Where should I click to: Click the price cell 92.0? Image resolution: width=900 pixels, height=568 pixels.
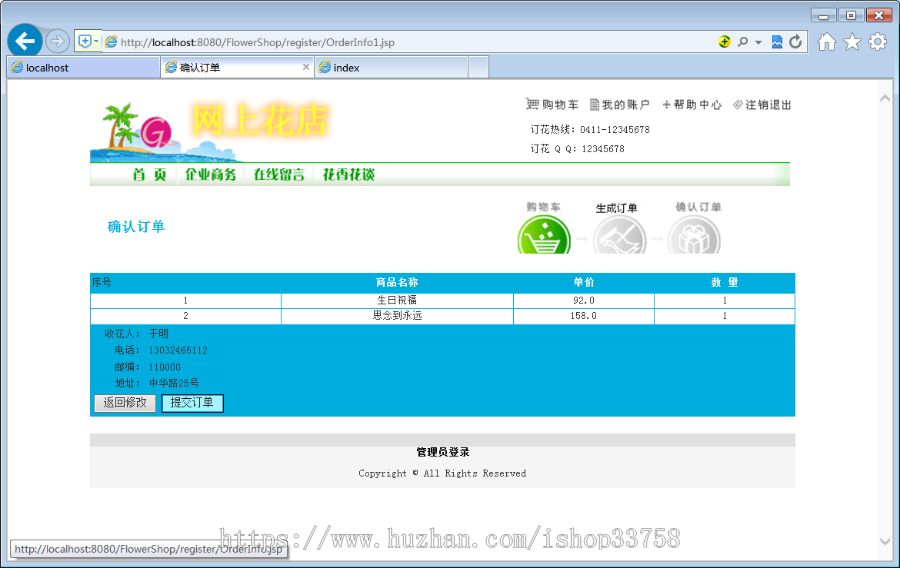(584, 300)
